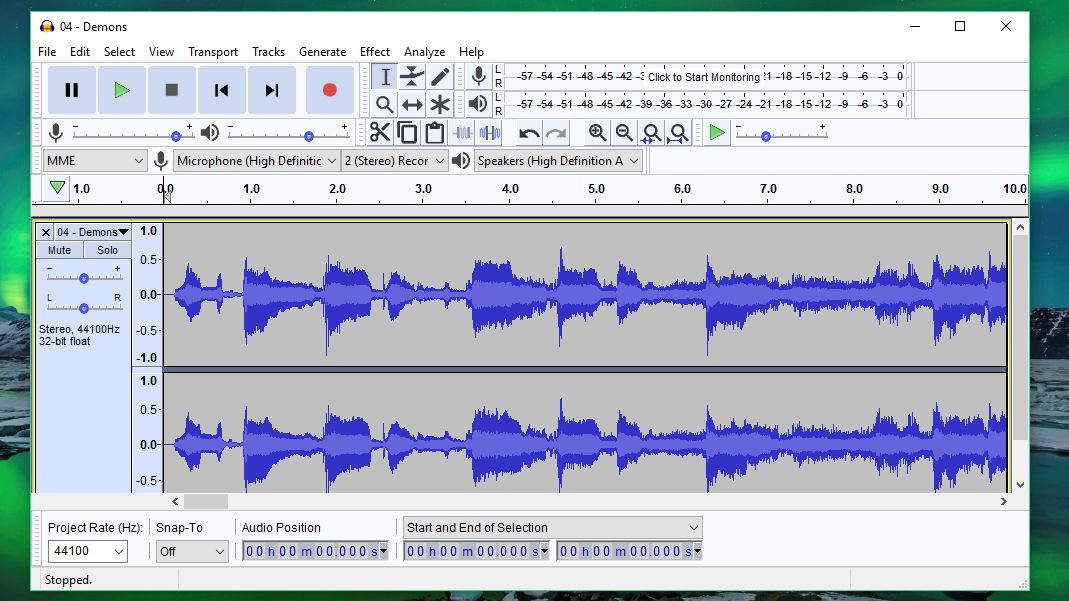Open the Snap-To dropdown
Image resolution: width=1069 pixels, height=601 pixels.
pos(192,551)
